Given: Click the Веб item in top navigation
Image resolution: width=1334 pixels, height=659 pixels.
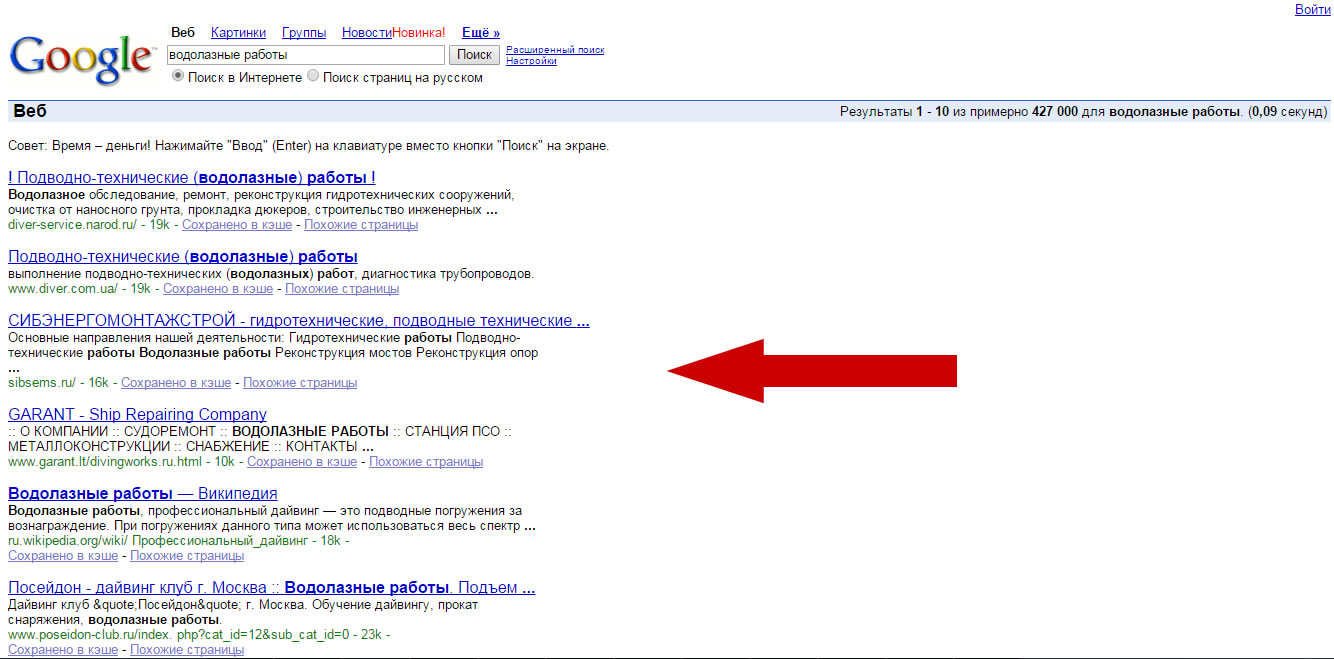Looking at the screenshot, I should [183, 33].
